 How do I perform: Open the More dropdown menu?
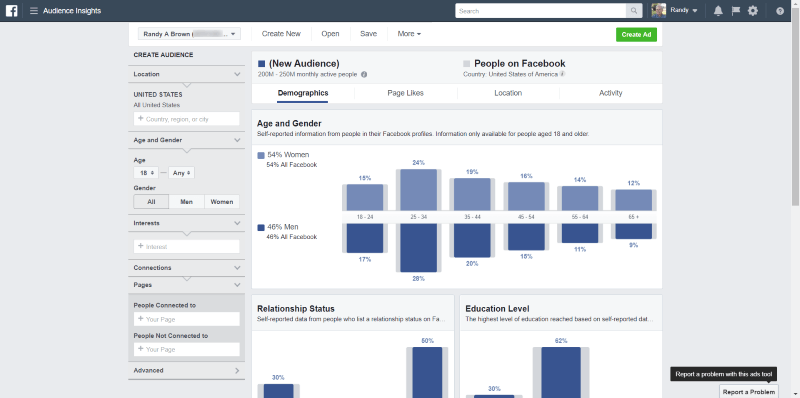coord(409,34)
